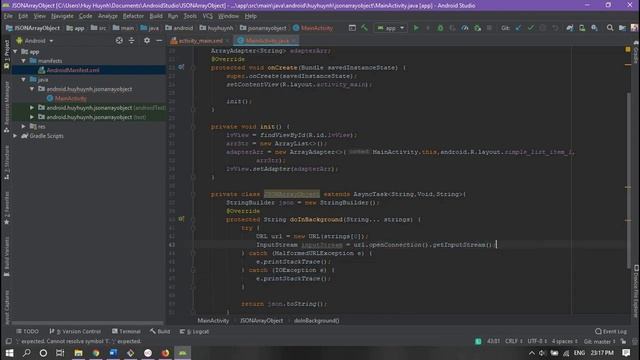Open the File menu

(x=8, y=16)
